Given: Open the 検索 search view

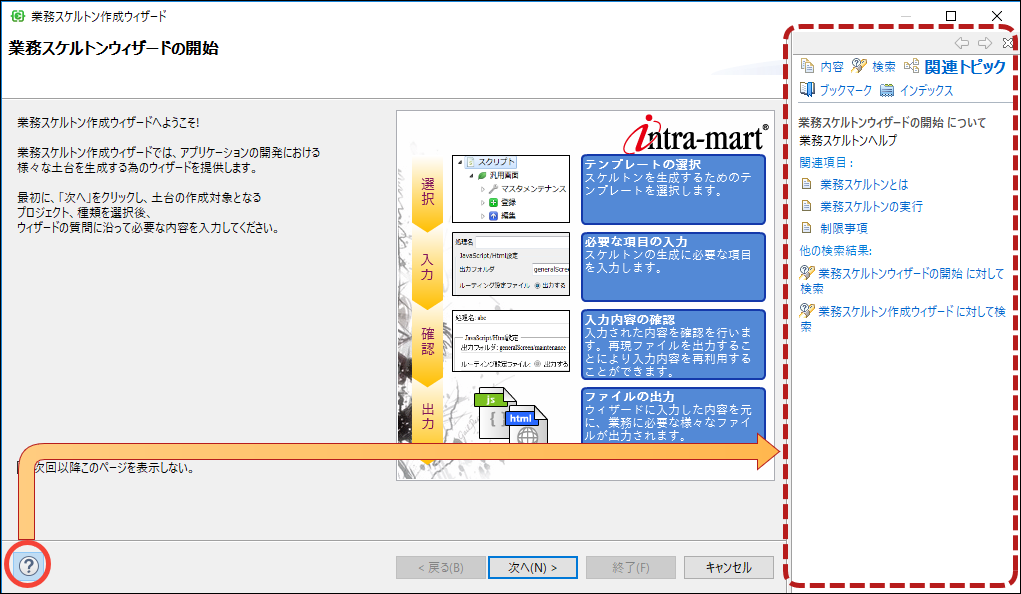Looking at the screenshot, I should 884,66.
